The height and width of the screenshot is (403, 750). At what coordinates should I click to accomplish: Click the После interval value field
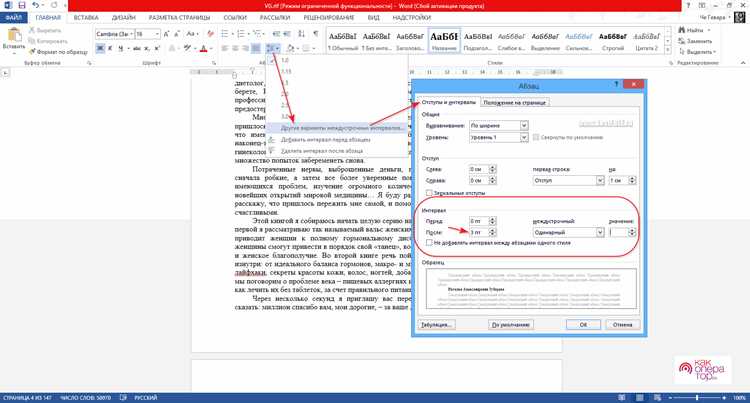(x=479, y=232)
